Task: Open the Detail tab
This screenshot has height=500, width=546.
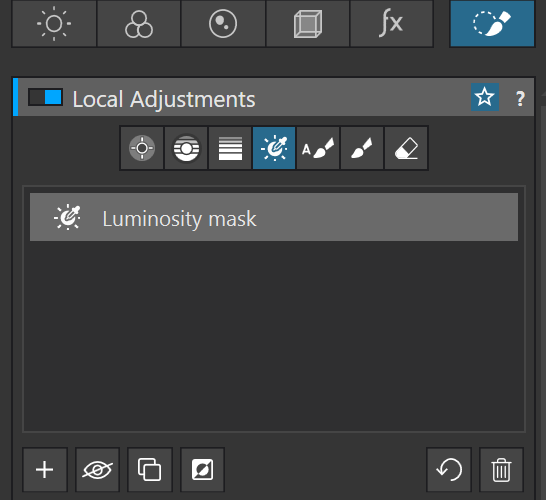Action: click(223, 23)
